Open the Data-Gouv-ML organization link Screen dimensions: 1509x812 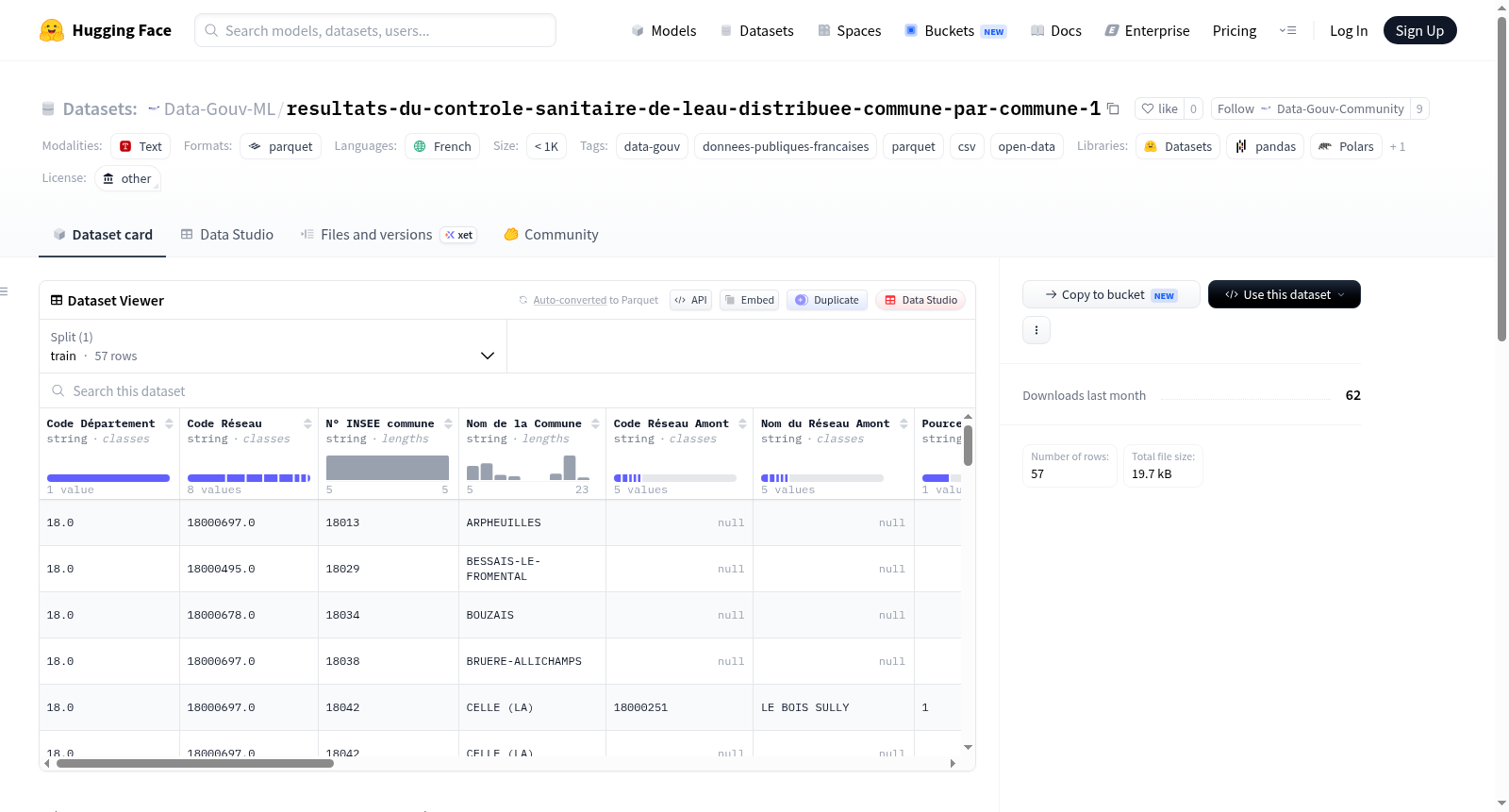tap(219, 108)
